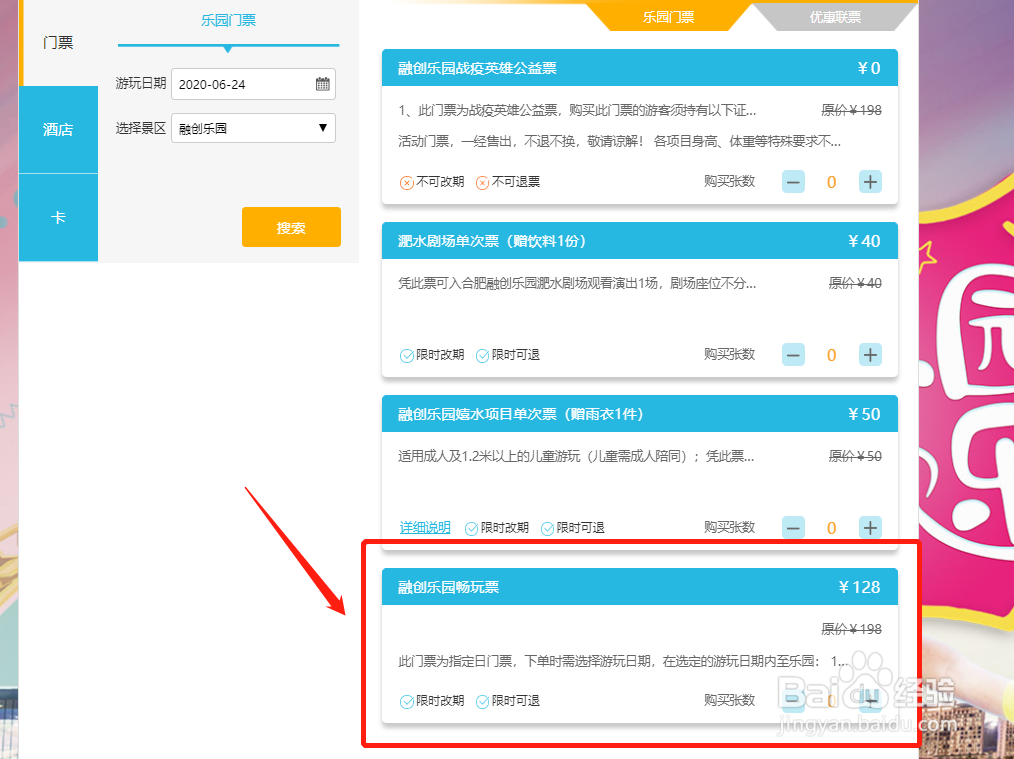The width and height of the screenshot is (1014, 759).
Task: Click the 限时可退 check icon under 溉水剧场单次票
Action: click(482, 356)
